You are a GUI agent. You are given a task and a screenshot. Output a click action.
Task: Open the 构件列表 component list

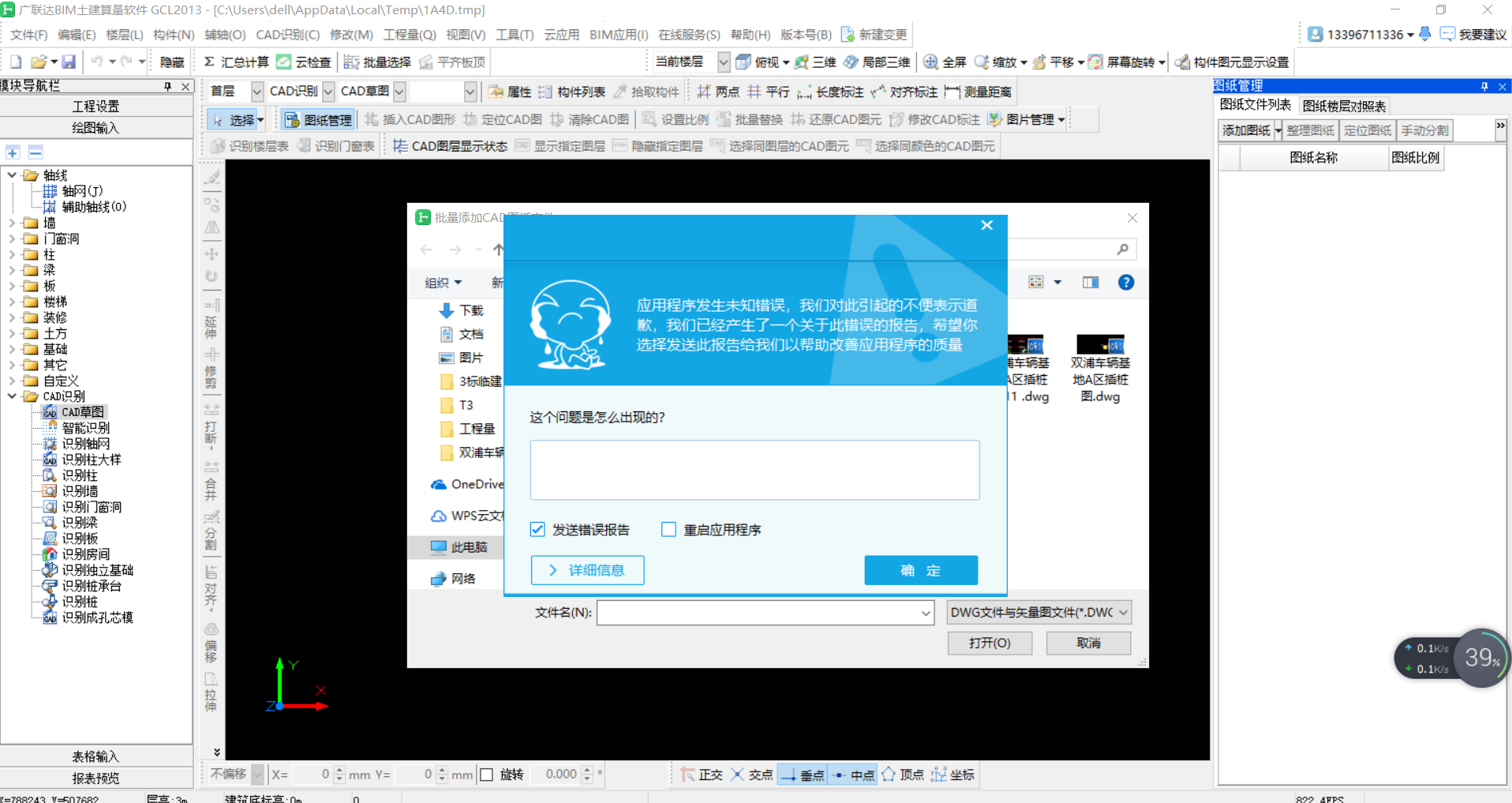571,92
